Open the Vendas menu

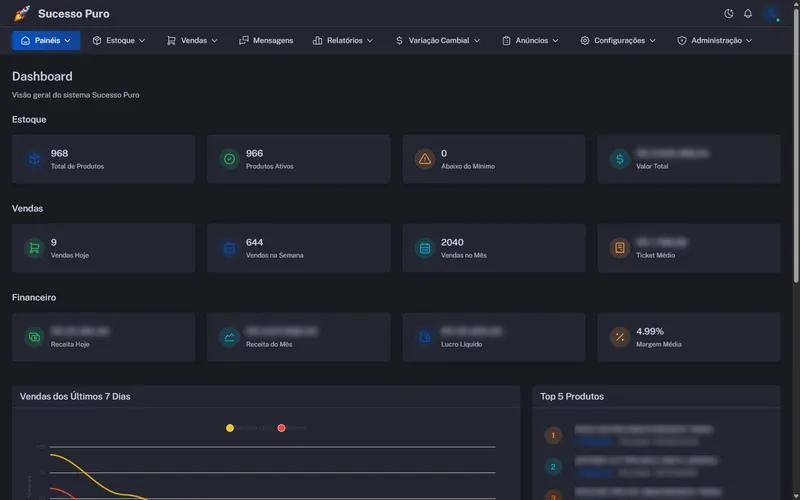(192, 40)
